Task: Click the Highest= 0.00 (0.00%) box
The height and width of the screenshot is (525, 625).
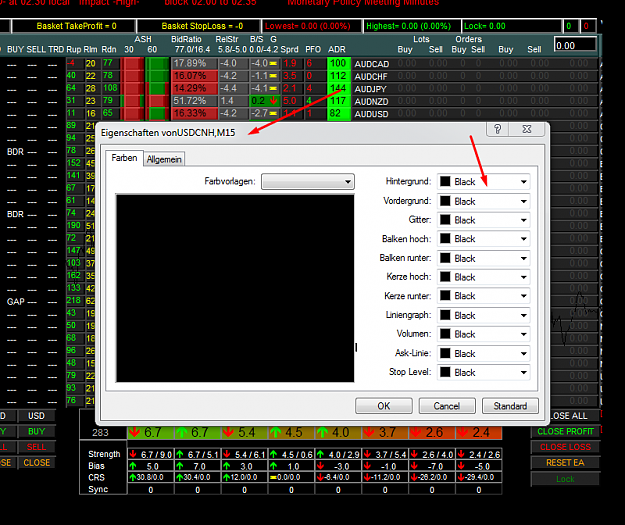Action: point(412,26)
